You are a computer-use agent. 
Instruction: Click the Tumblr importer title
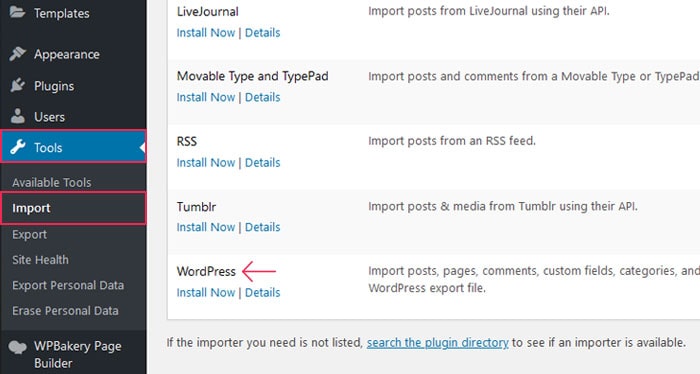tap(196, 207)
